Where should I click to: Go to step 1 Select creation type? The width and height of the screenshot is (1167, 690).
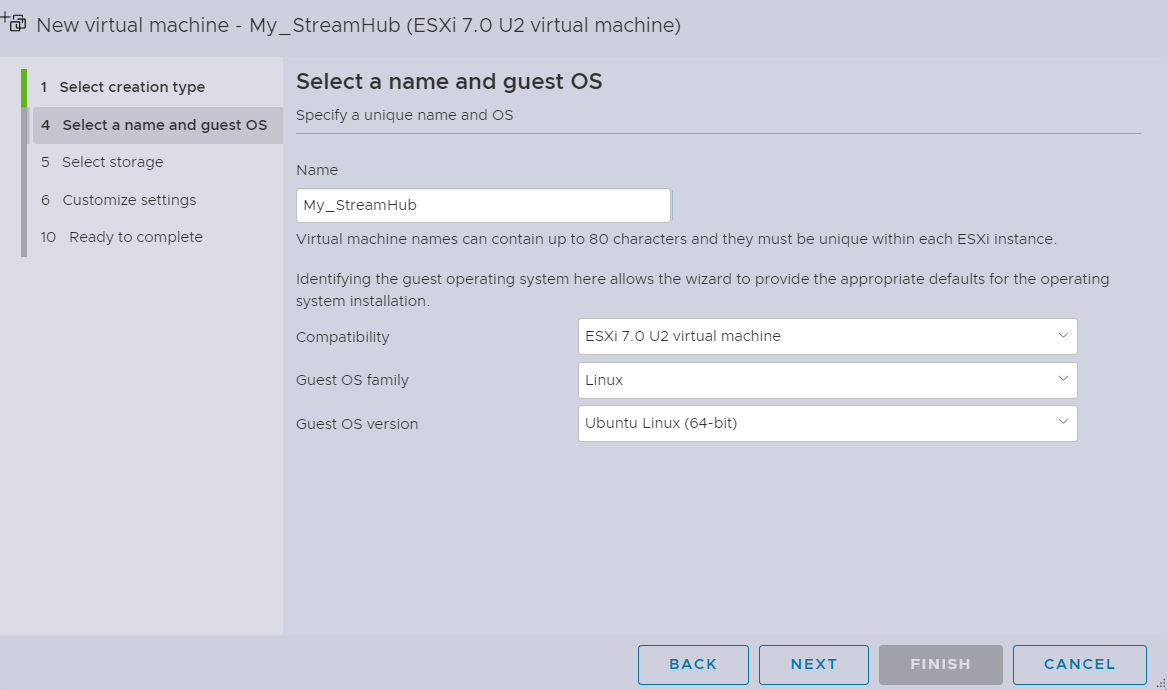coord(132,87)
